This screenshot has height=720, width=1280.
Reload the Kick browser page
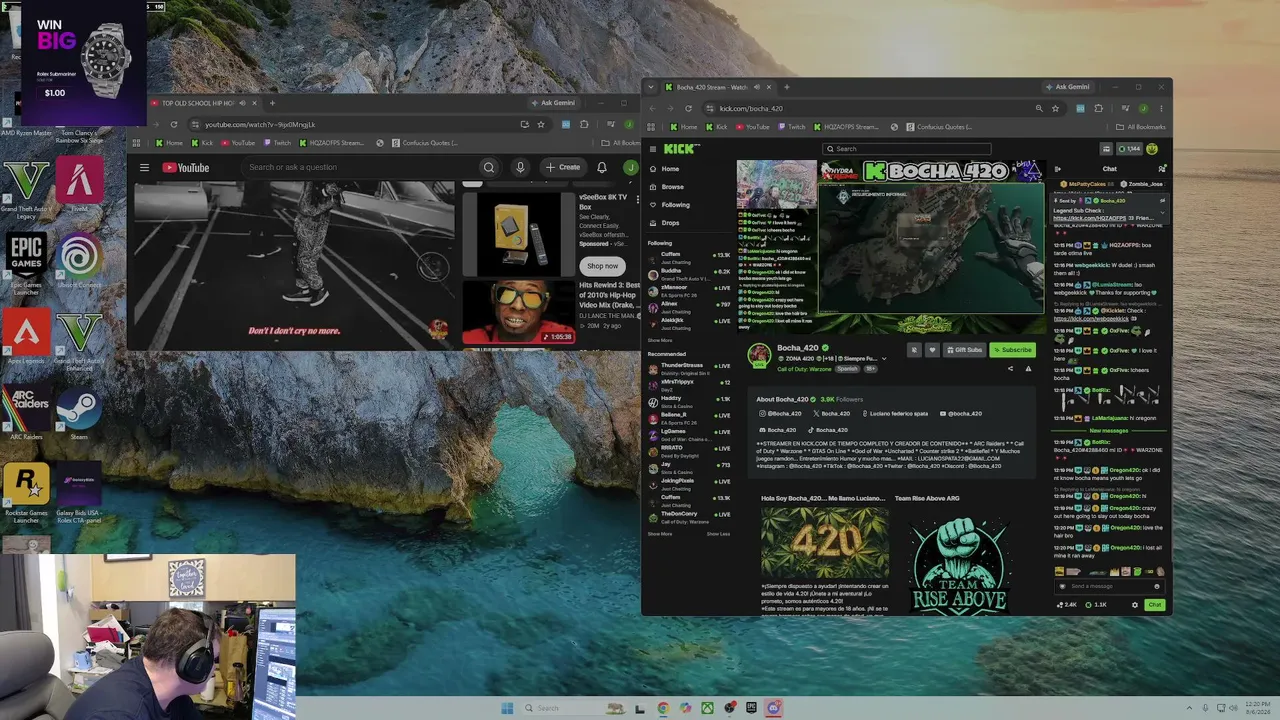[x=688, y=108]
